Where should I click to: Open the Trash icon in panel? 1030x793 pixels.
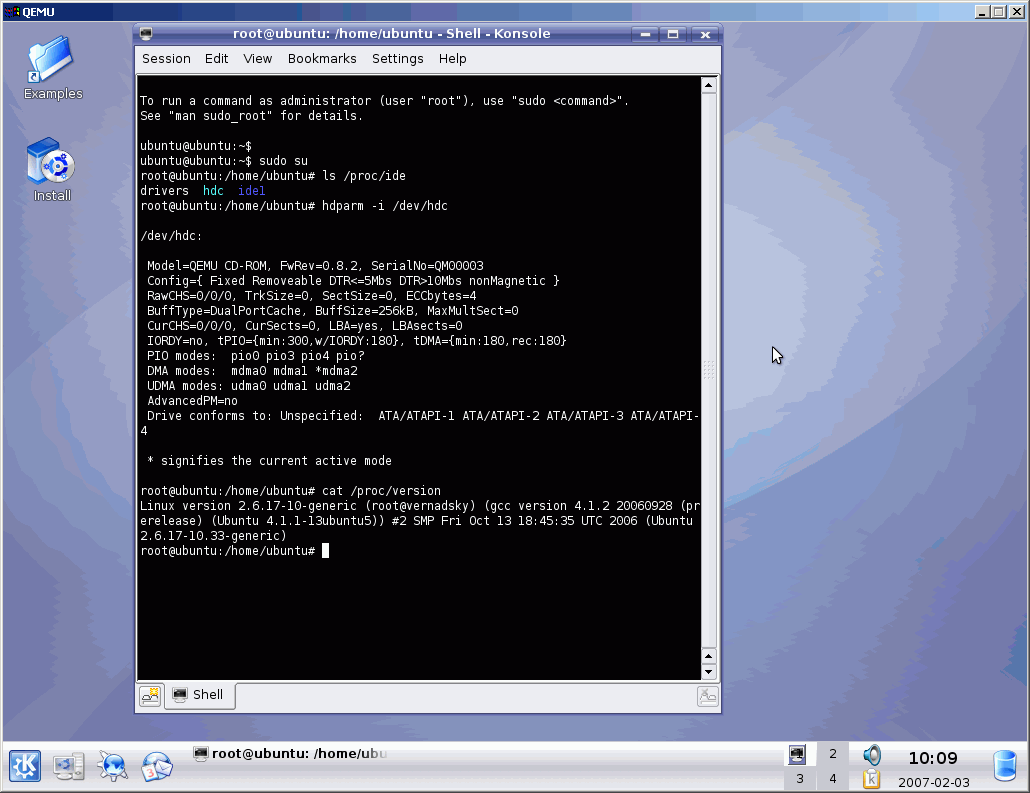coord(1005,766)
